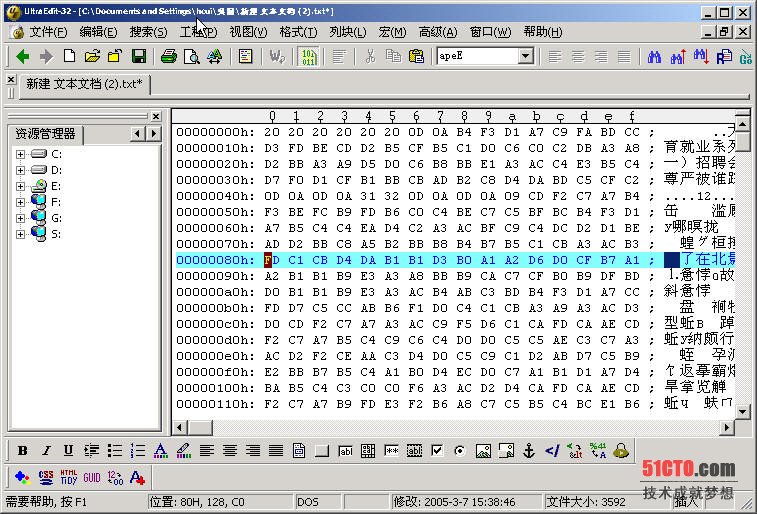757x514 pixels.
Task: Select the 新建 文本文档 (2).txt file tab
Action: [84, 84]
